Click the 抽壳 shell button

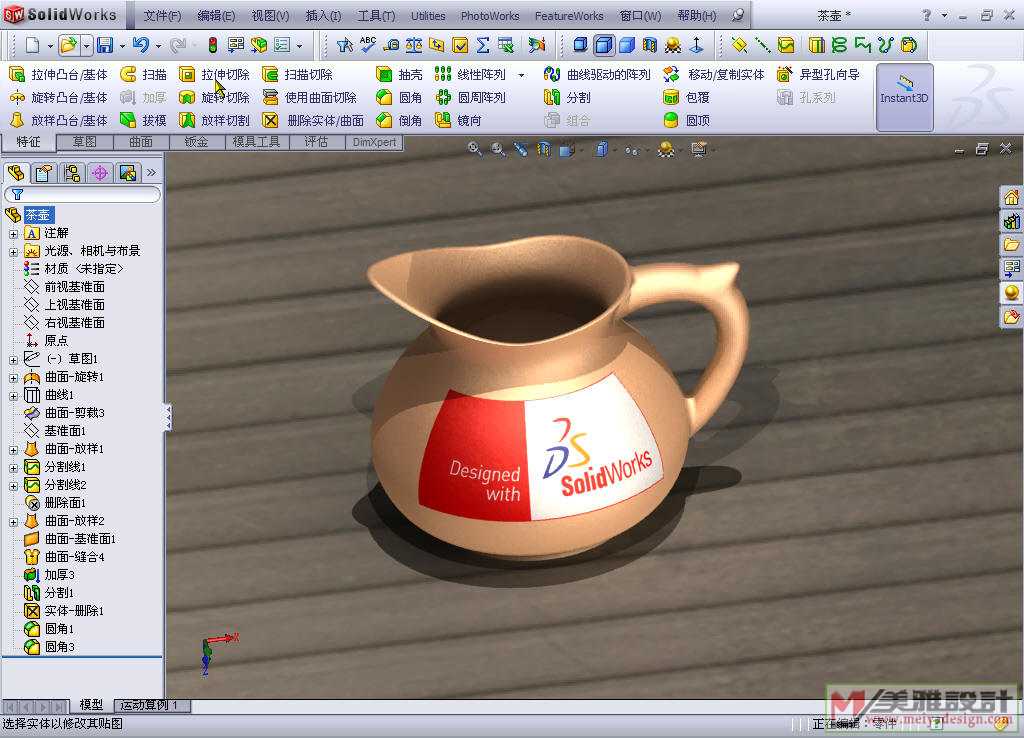[x=399, y=75]
